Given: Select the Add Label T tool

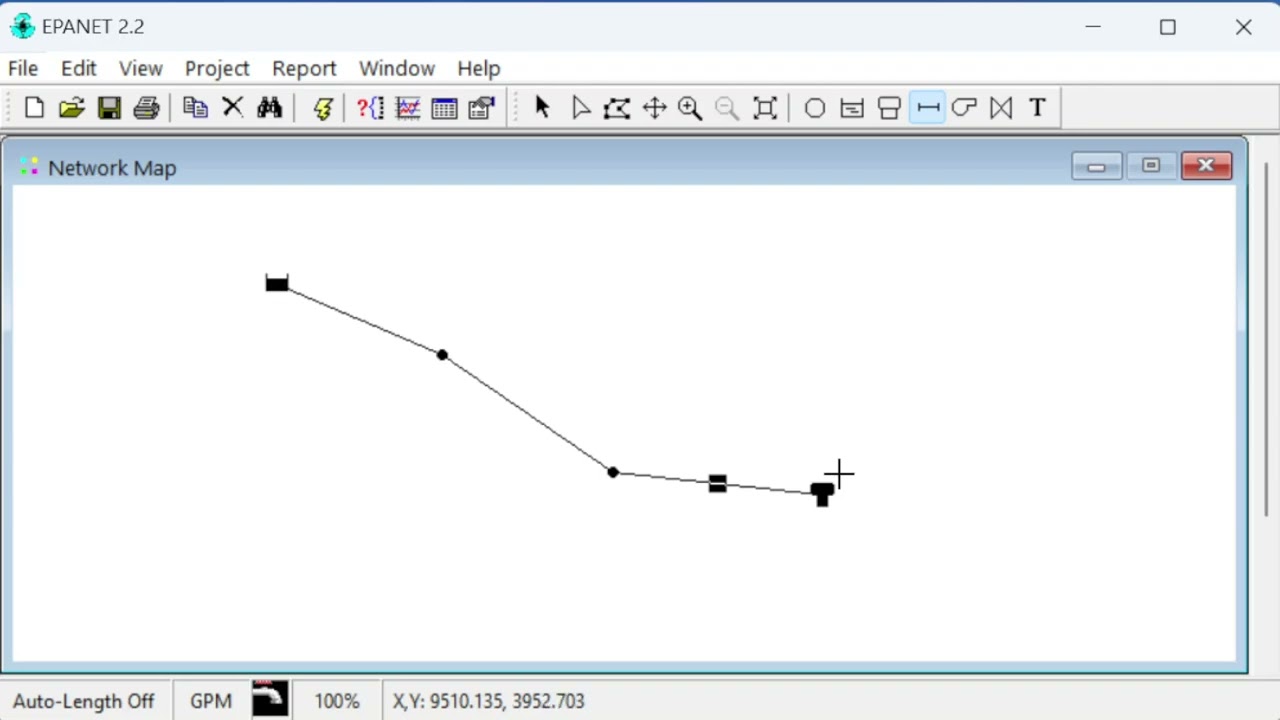Looking at the screenshot, I should [x=1037, y=108].
